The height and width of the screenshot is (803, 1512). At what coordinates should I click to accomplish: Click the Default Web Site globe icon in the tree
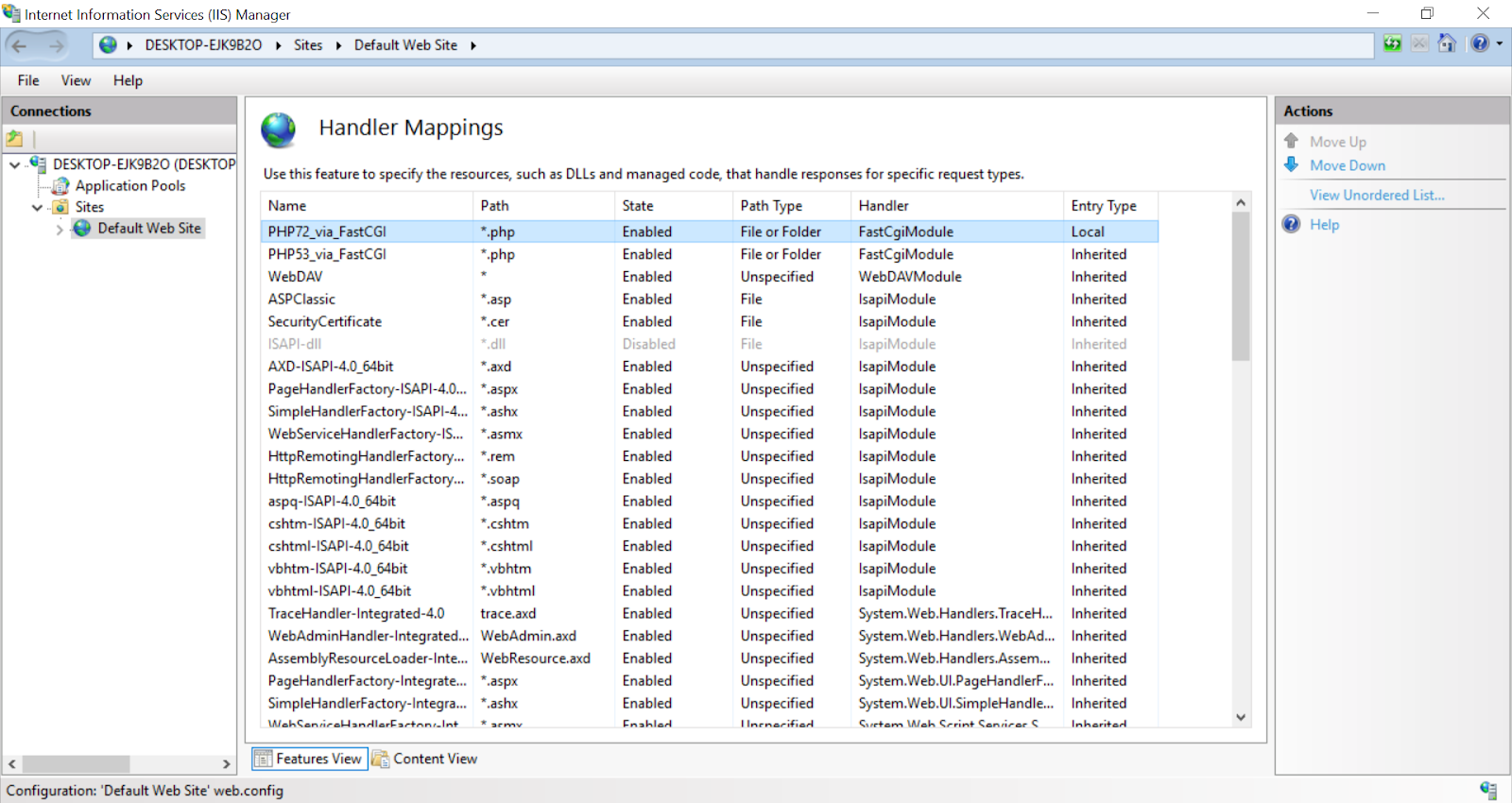[x=83, y=229]
